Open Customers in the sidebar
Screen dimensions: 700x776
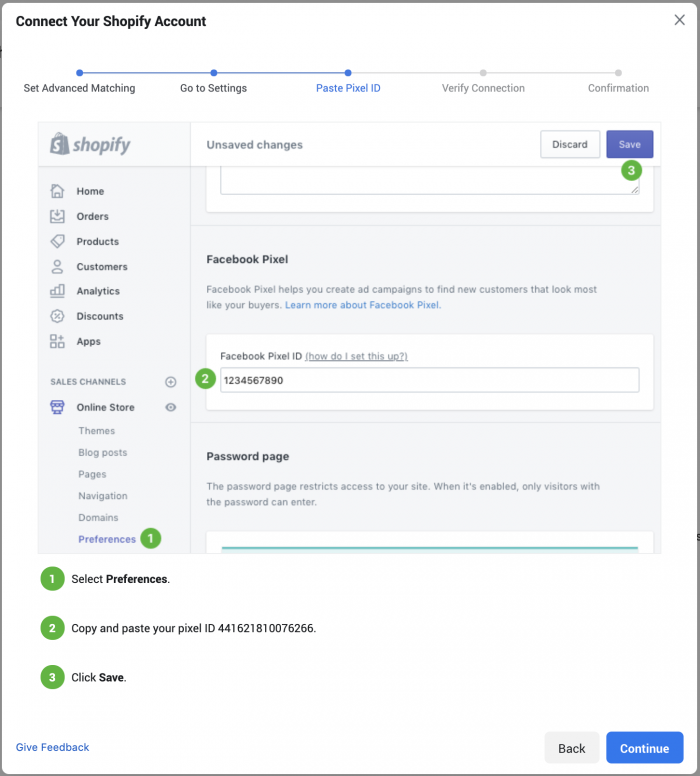[102, 267]
